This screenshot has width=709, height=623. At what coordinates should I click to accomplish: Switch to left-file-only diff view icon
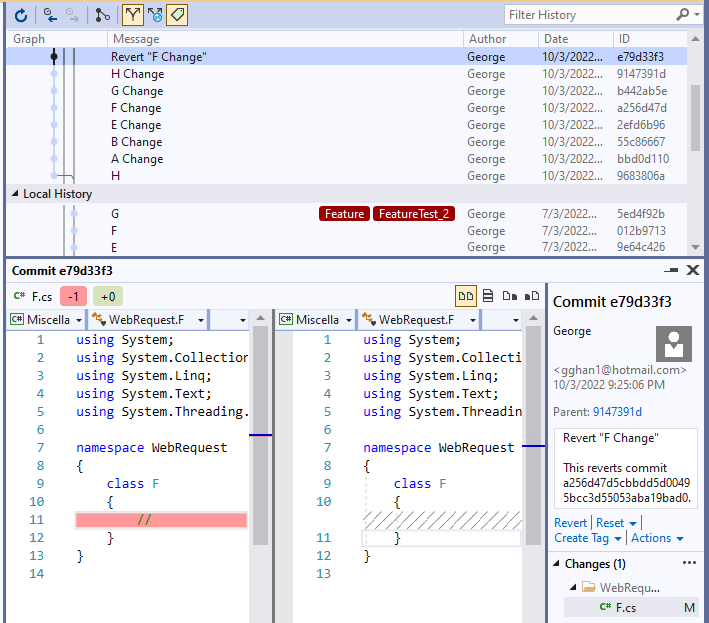510,296
